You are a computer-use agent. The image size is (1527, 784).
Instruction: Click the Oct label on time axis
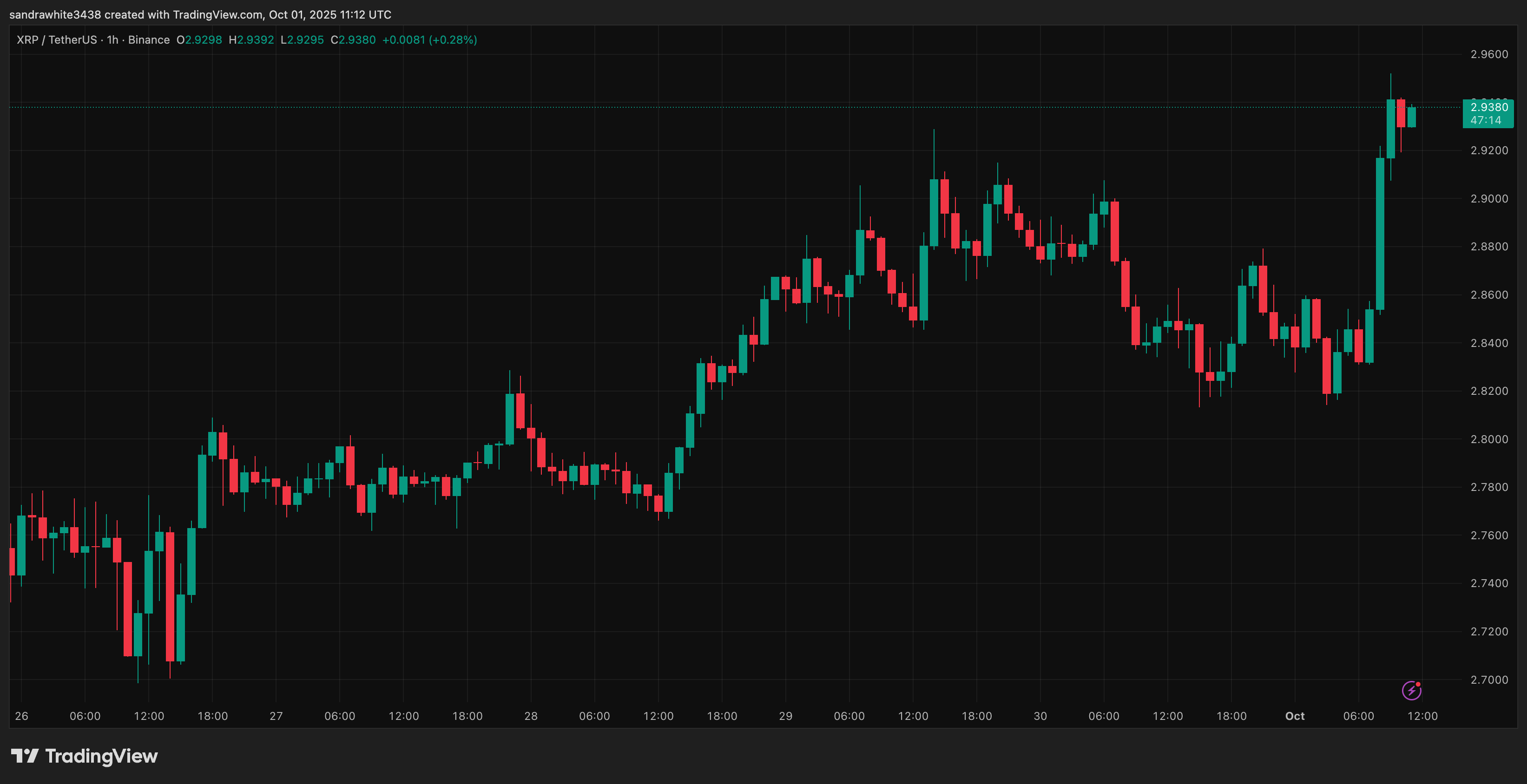[x=1295, y=716]
